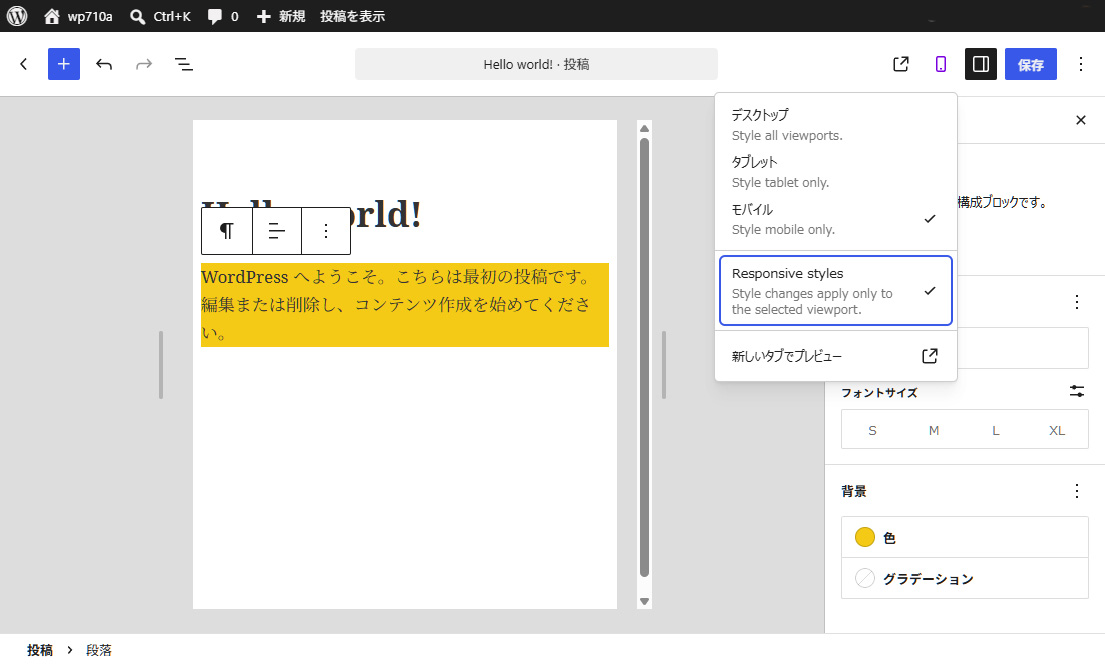
Task: Select font size XL
Action: pos(1056,430)
